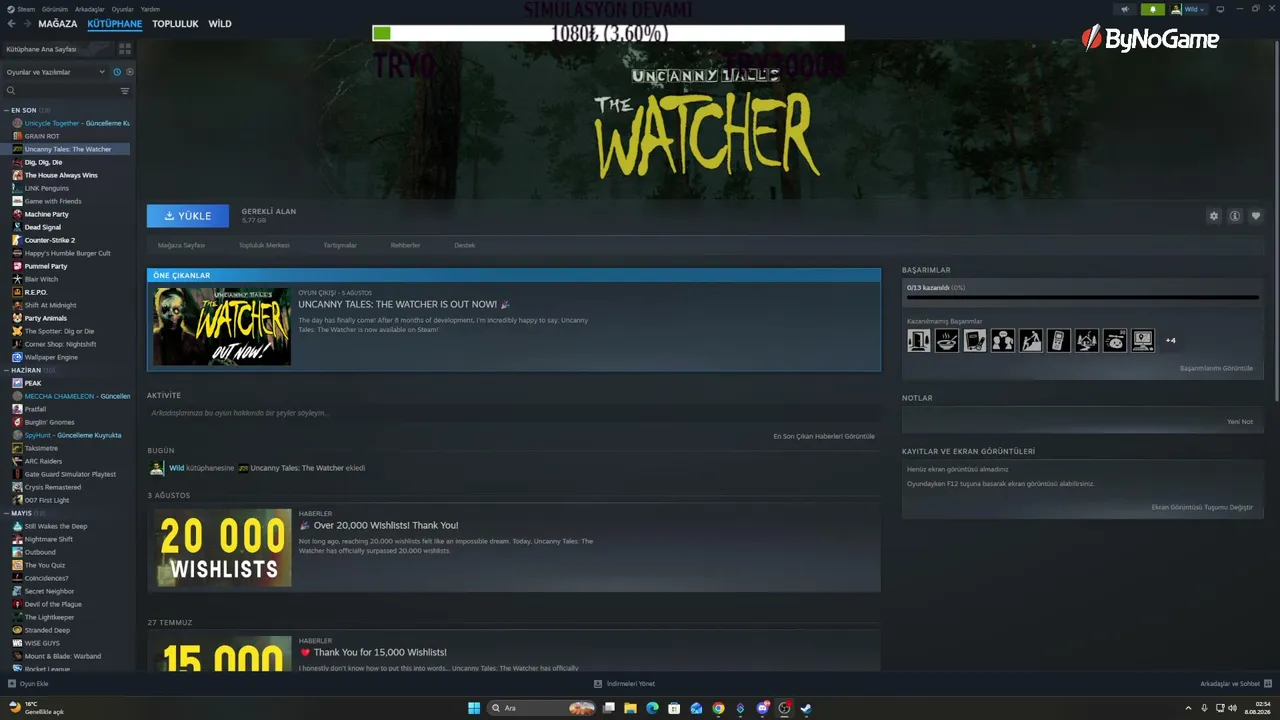
Task: Click first unearned achievement icon
Action: pos(919,340)
